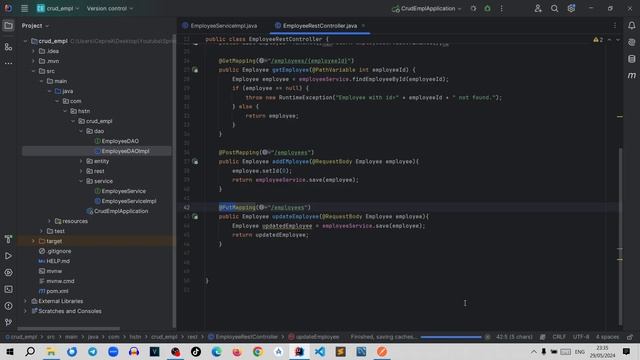Click the background task progress bar

click(451, 337)
